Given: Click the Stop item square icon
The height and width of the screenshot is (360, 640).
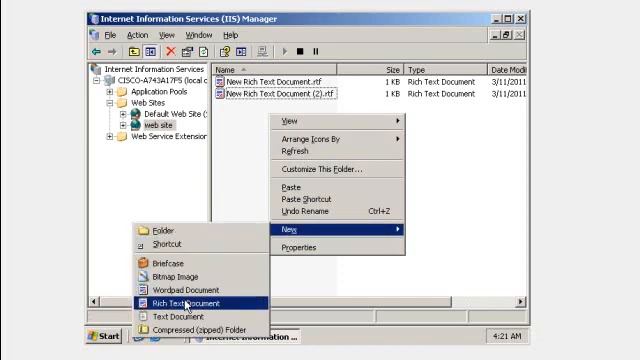Looking at the screenshot, I should click(300, 52).
